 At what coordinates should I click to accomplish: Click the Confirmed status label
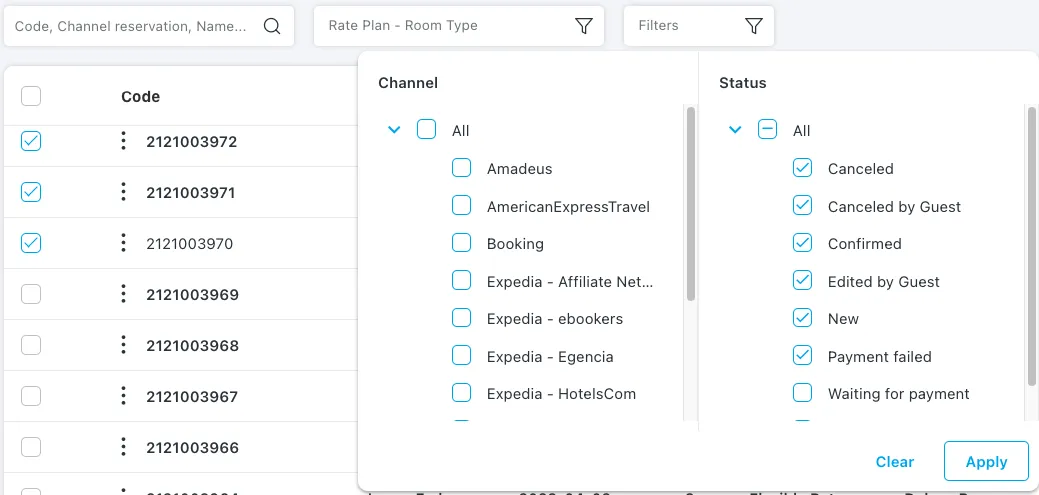865,244
